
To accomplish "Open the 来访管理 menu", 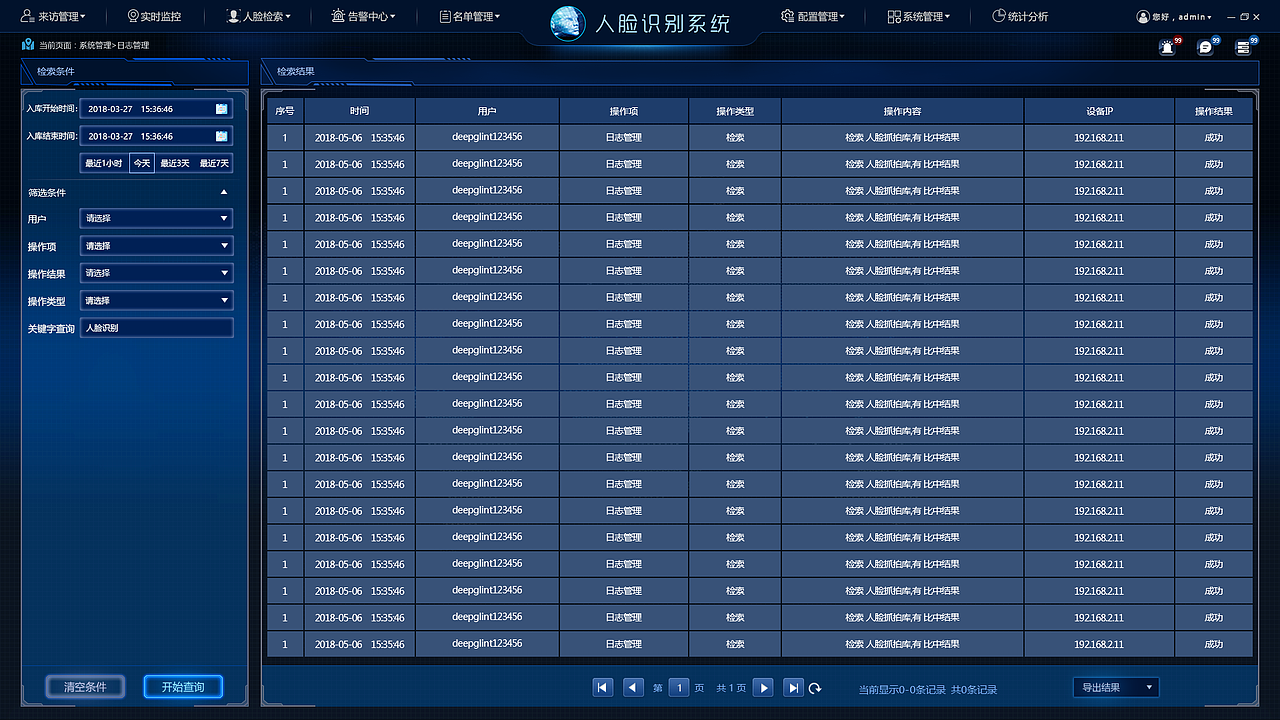I will [54, 16].
